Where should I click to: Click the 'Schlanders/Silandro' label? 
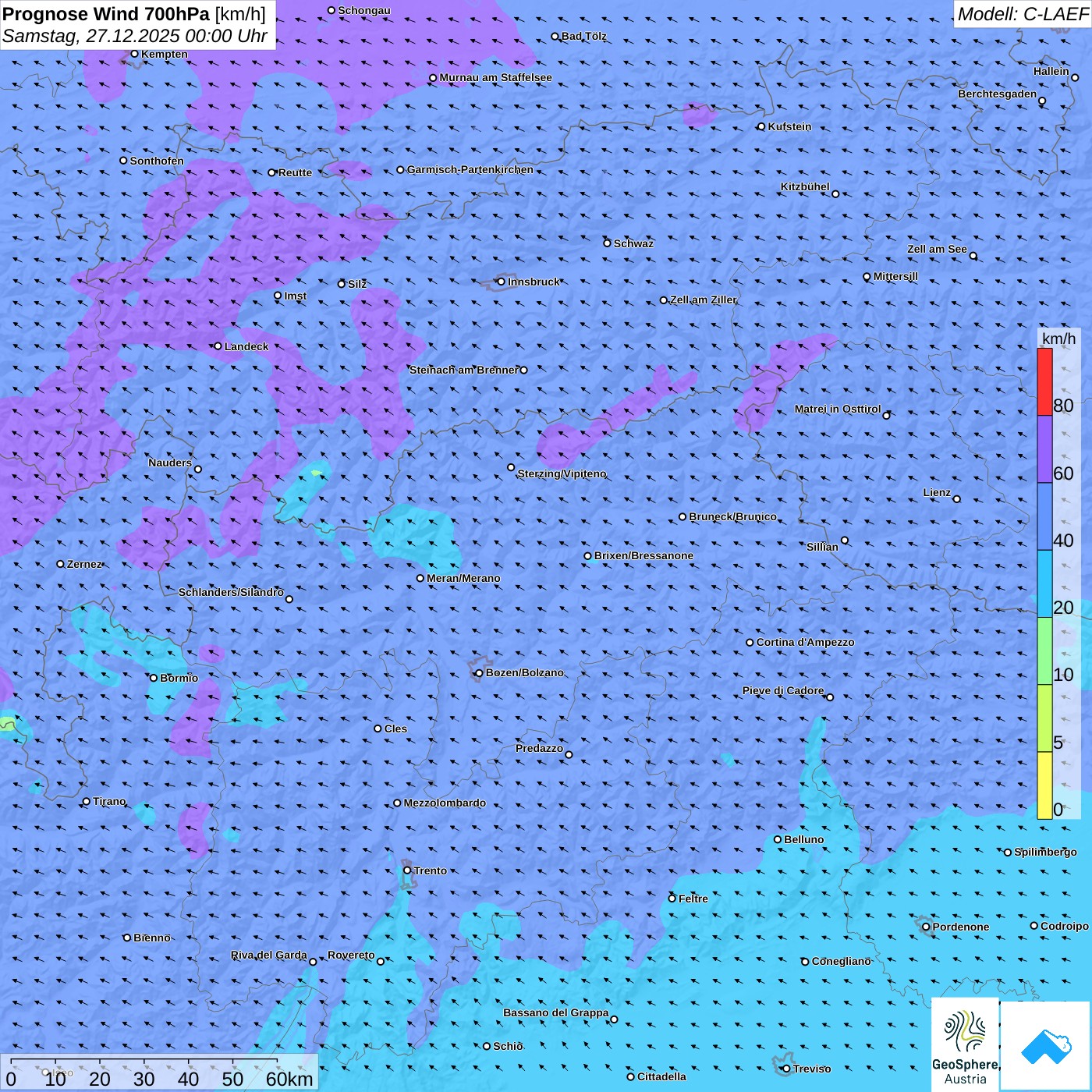tap(231, 592)
